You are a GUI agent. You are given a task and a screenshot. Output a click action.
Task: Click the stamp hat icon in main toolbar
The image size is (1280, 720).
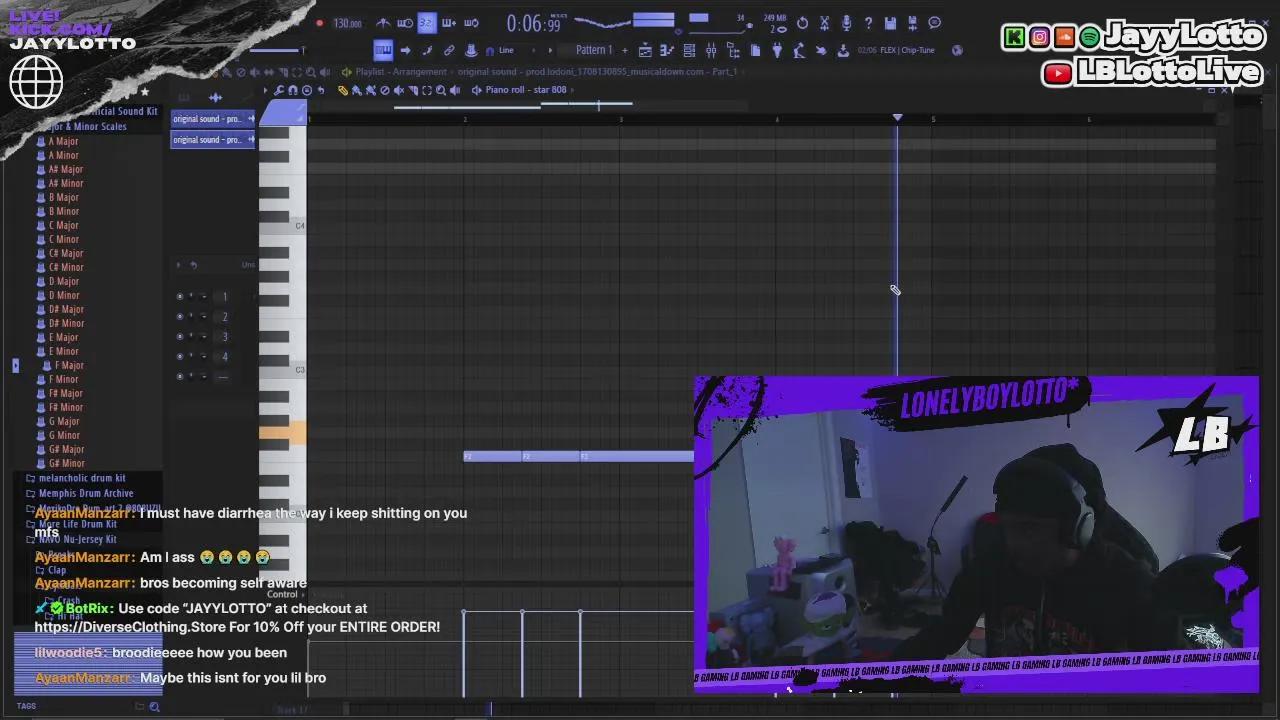(x=471, y=50)
